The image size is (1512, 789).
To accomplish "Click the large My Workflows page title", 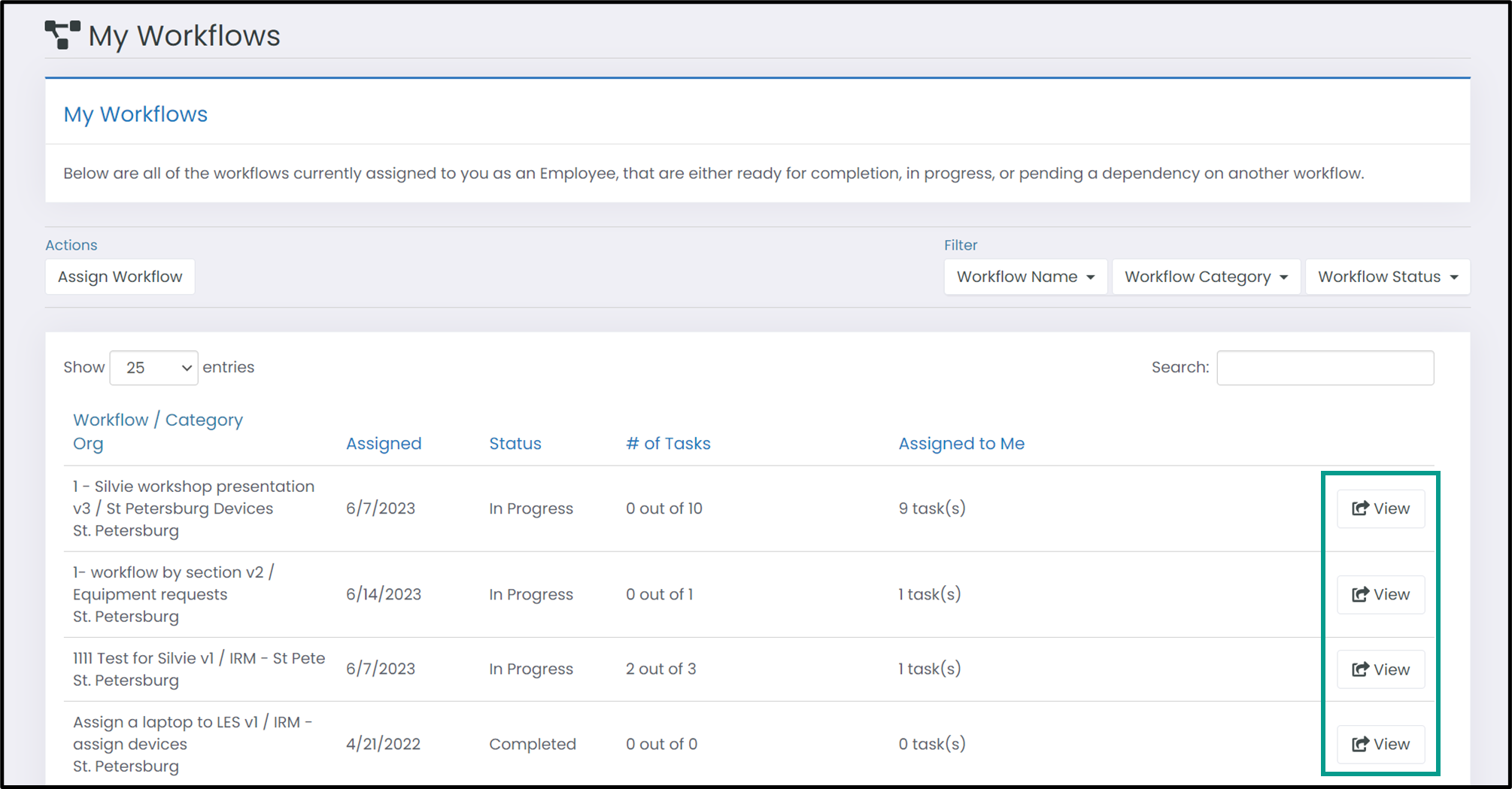I will [184, 35].
